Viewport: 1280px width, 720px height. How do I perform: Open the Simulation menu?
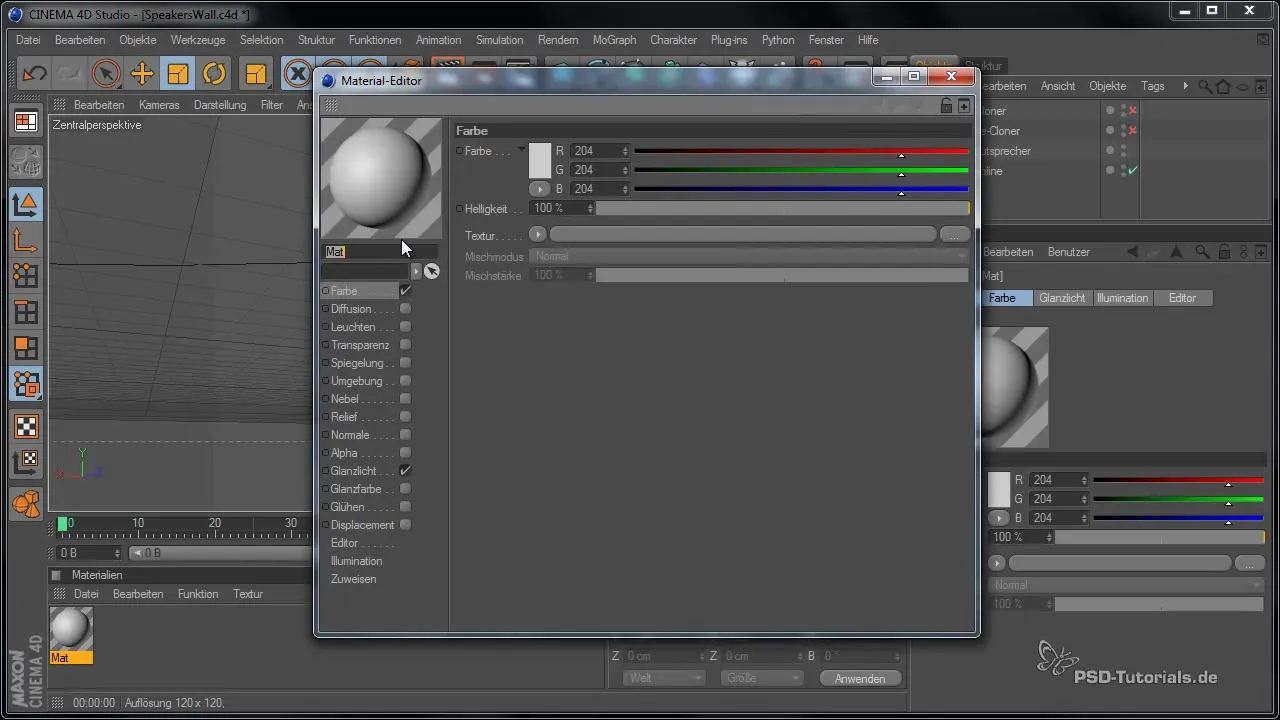pyautogui.click(x=499, y=40)
